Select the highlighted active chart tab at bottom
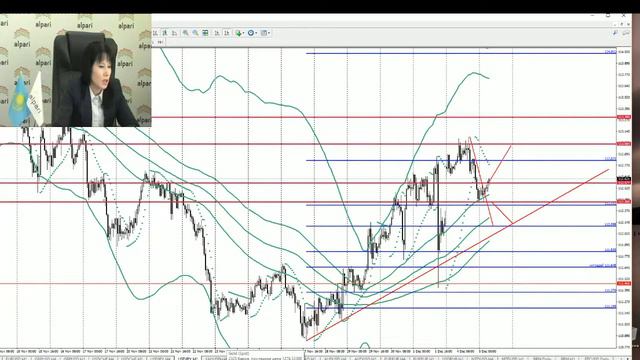The width and height of the screenshot is (640, 360). point(188,358)
